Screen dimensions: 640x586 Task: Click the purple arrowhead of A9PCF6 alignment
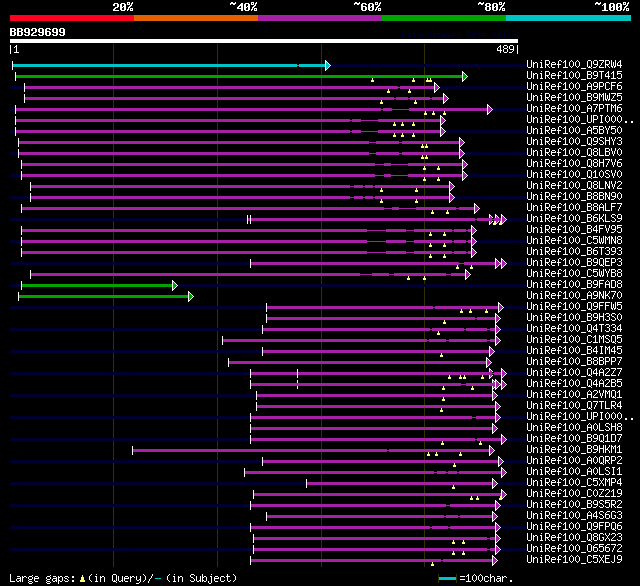tap(437, 87)
